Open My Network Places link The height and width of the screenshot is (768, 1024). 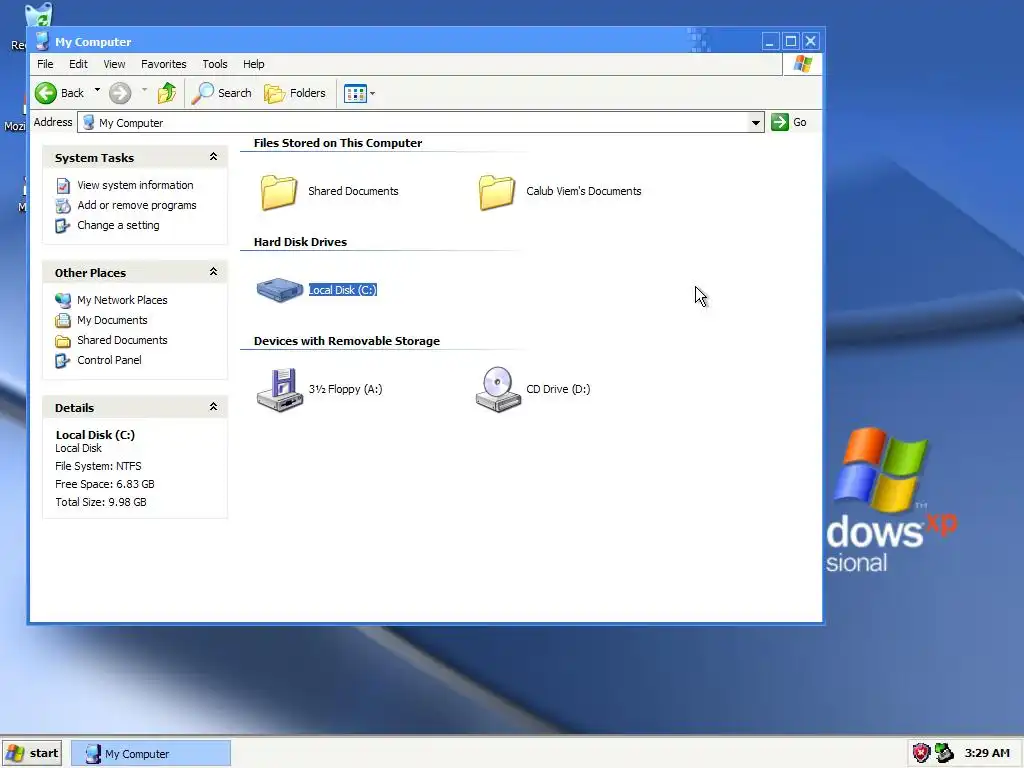tap(122, 300)
